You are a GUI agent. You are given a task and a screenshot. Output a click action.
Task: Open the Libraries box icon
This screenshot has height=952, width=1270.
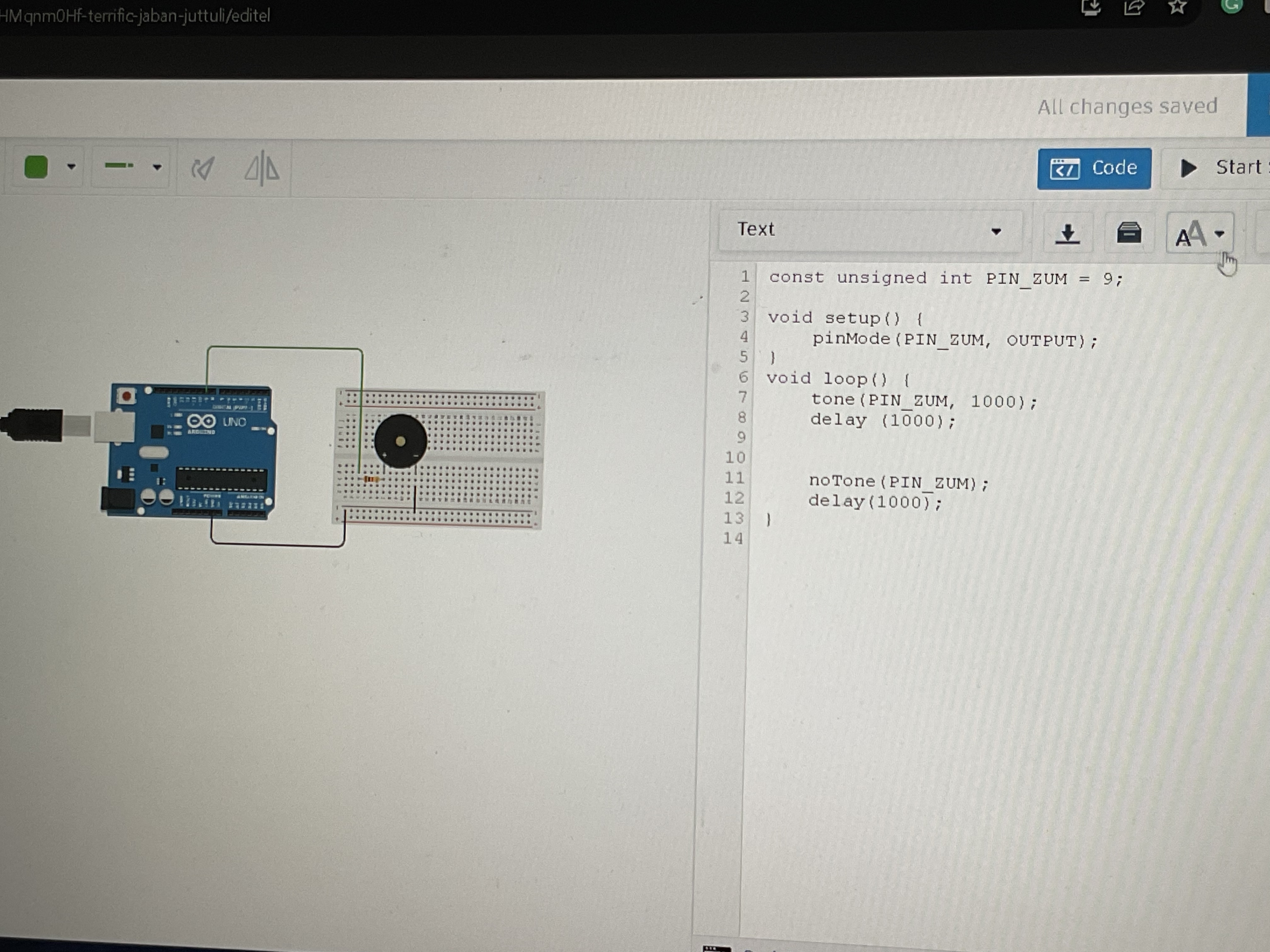pyautogui.click(x=1128, y=233)
